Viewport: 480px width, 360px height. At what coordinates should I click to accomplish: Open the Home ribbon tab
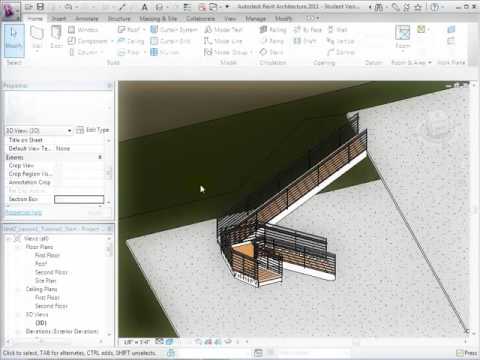click(x=35, y=18)
